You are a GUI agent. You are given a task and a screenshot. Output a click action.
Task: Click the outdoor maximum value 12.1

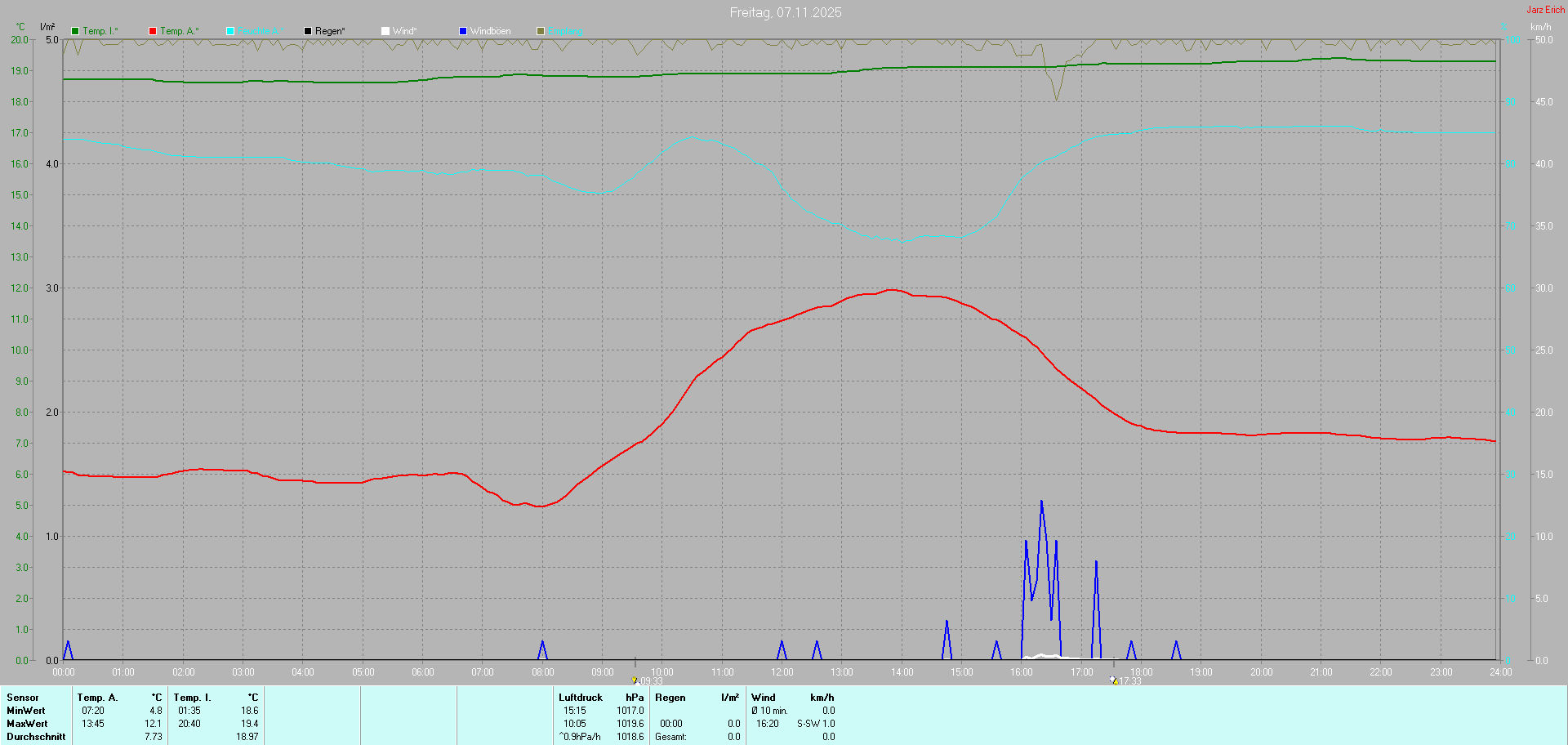(x=154, y=724)
